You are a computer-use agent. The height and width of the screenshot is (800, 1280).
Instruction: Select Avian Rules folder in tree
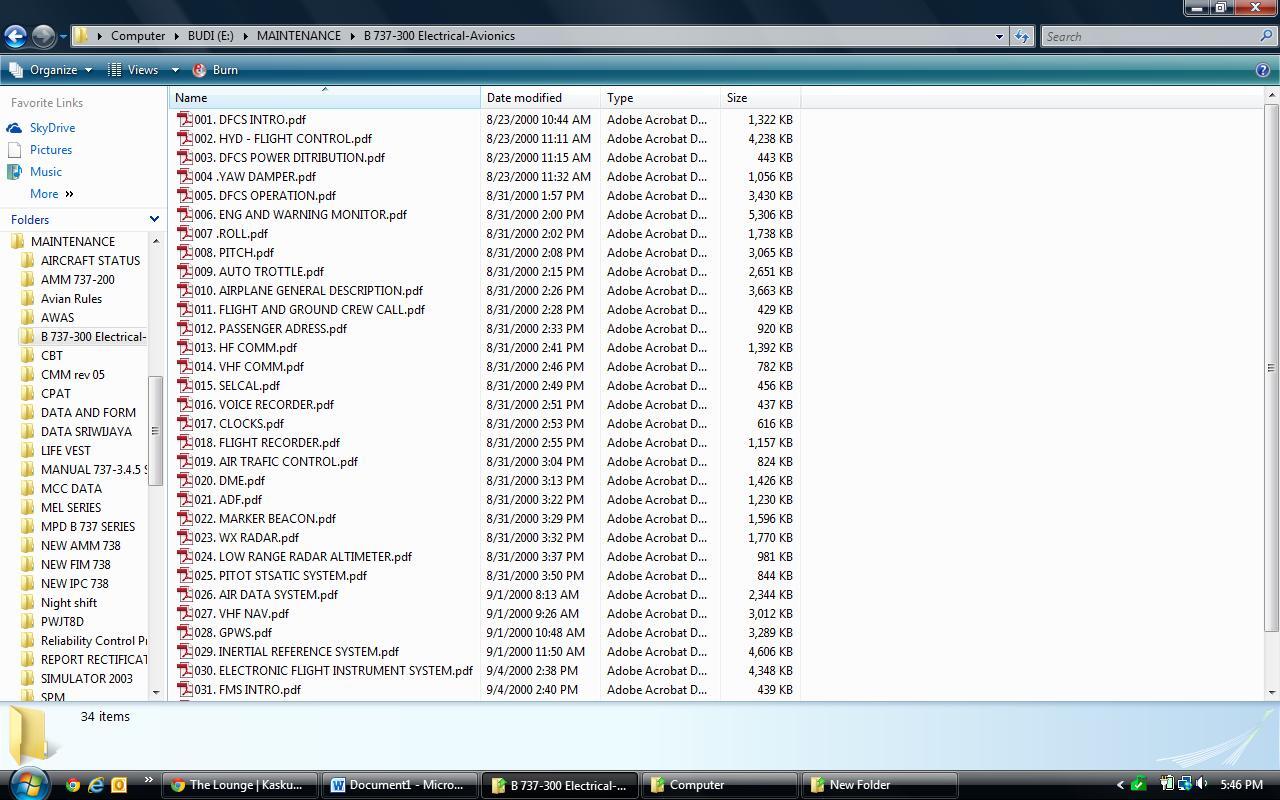71,299
